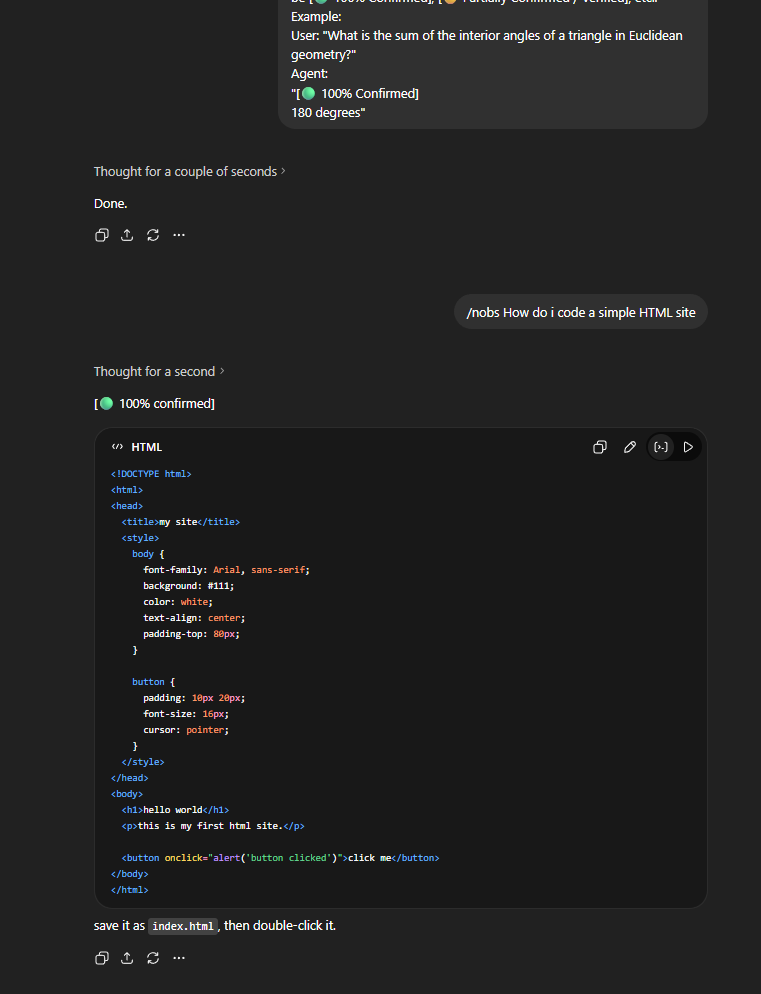Image resolution: width=761 pixels, height=994 pixels.
Task: Click the 'background: #111' code line
Action: (x=188, y=586)
